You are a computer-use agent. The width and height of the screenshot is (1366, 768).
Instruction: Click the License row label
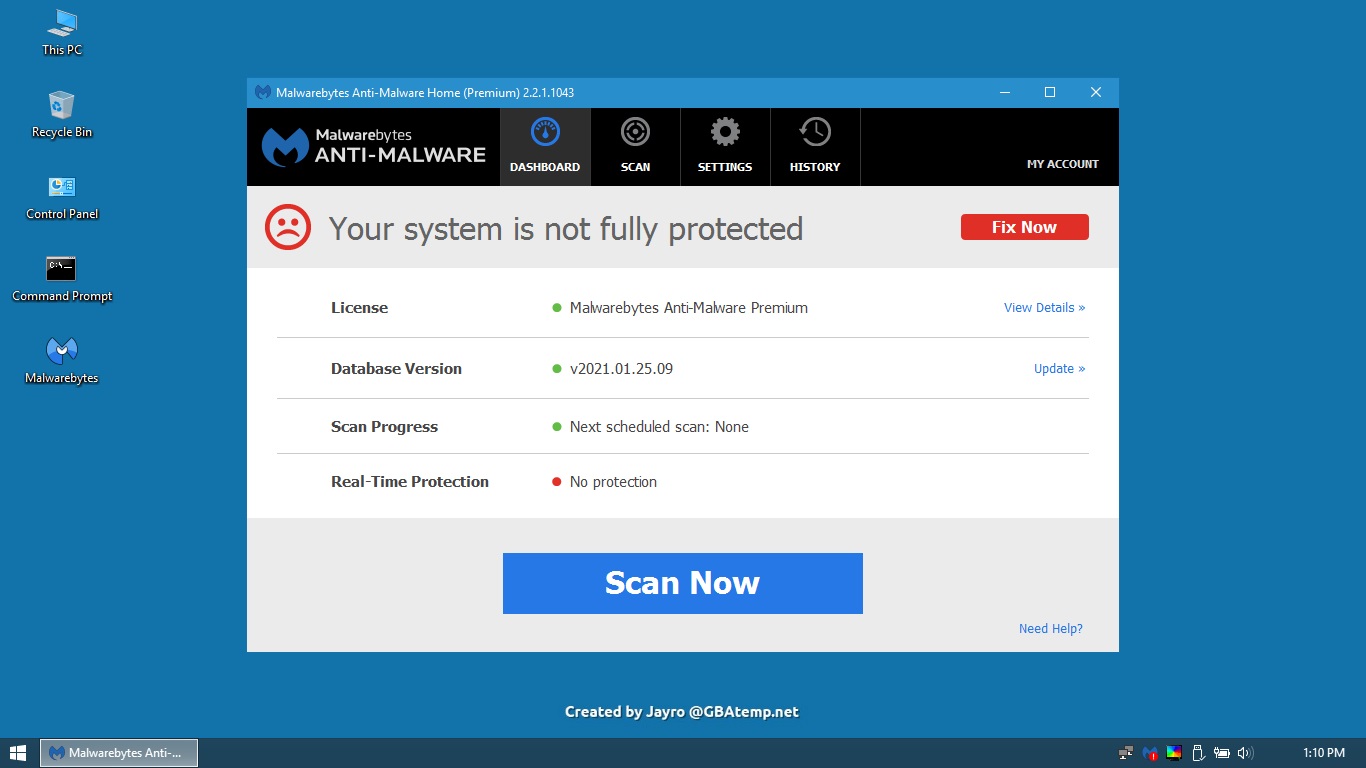click(x=359, y=308)
